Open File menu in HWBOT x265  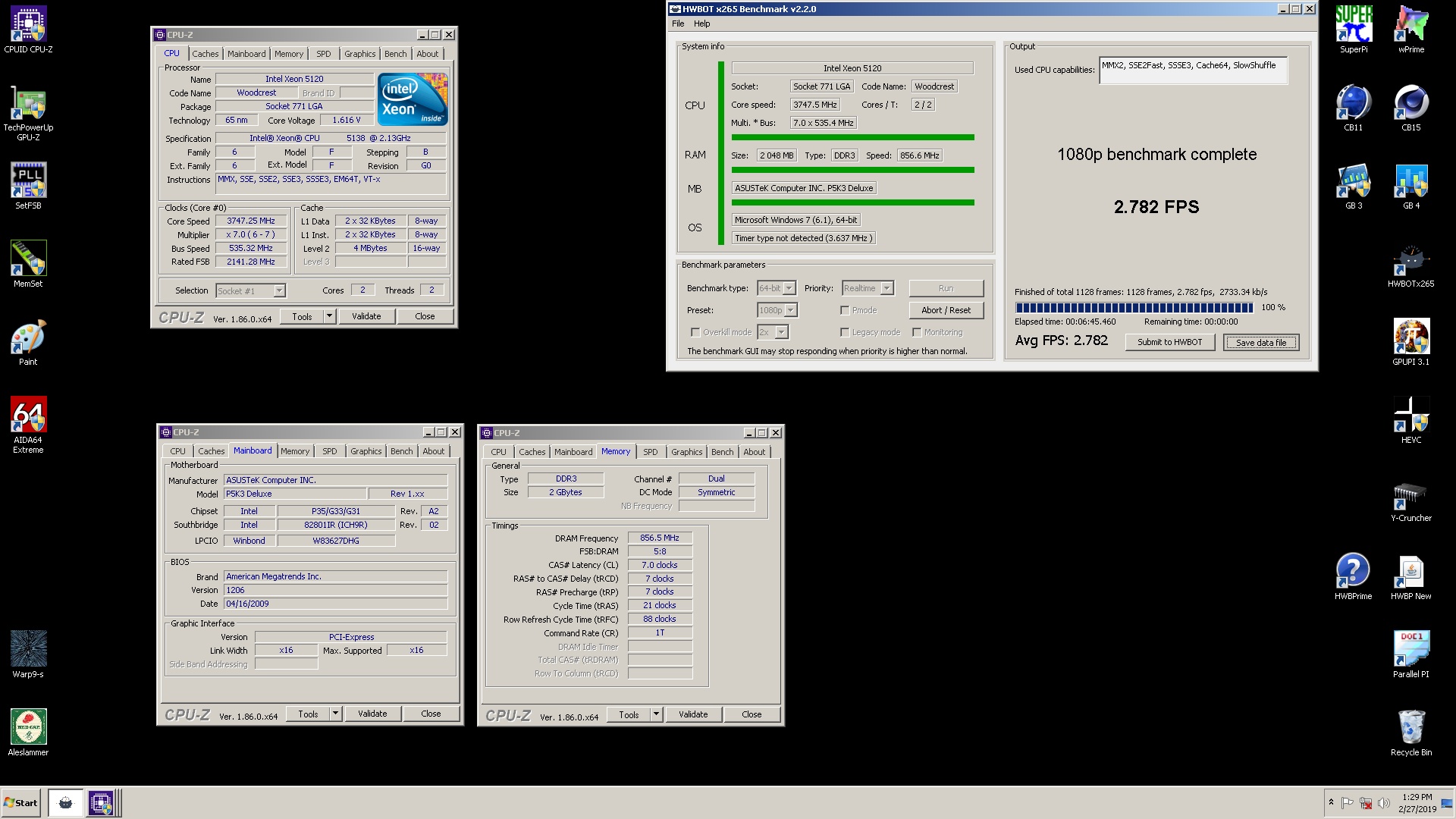pyautogui.click(x=678, y=24)
